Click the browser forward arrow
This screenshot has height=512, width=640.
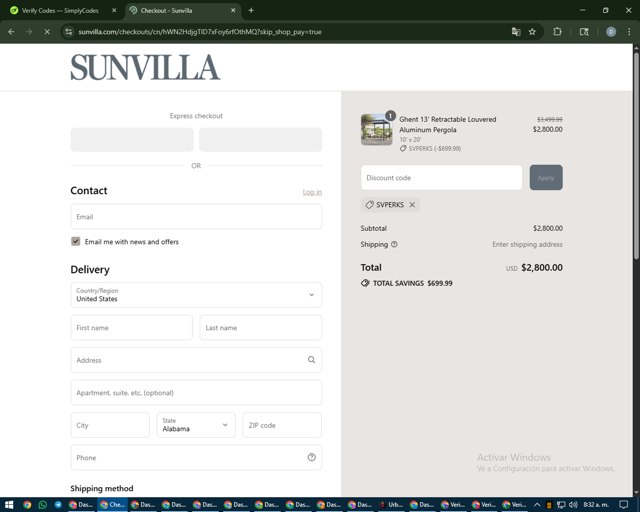(x=29, y=32)
